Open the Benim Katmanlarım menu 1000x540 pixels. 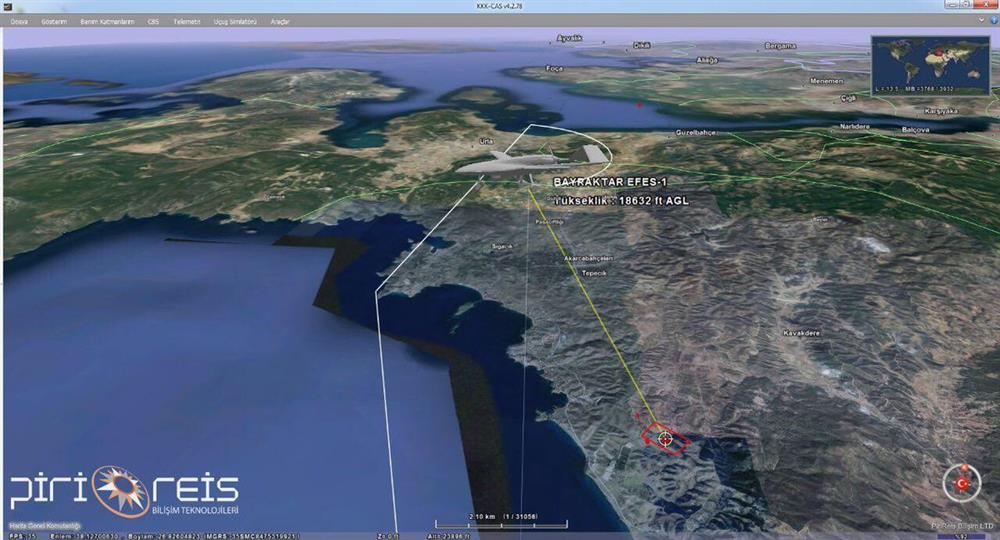tap(107, 20)
